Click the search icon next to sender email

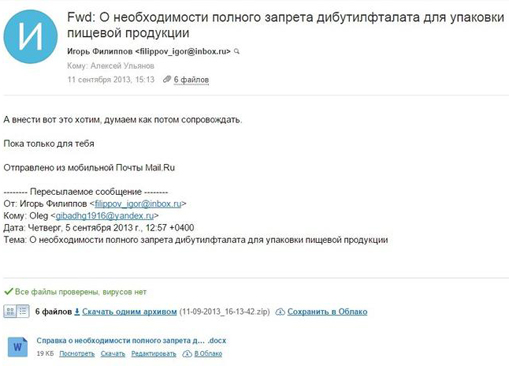coord(237,52)
